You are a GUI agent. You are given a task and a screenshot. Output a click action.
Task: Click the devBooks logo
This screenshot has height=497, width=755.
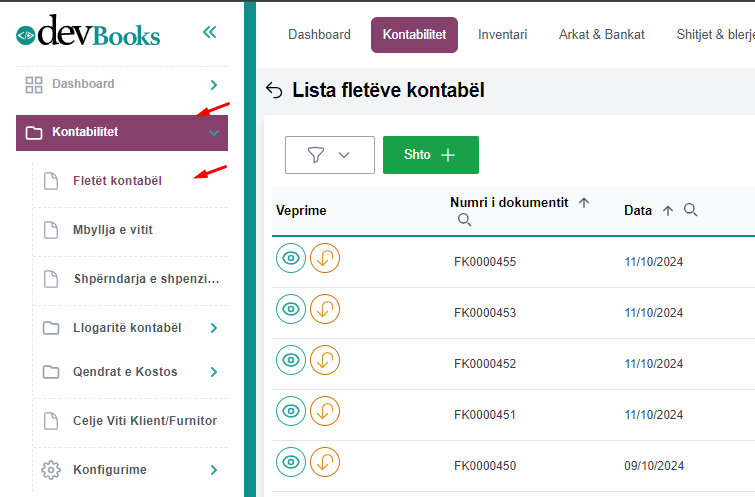(88, 34)
